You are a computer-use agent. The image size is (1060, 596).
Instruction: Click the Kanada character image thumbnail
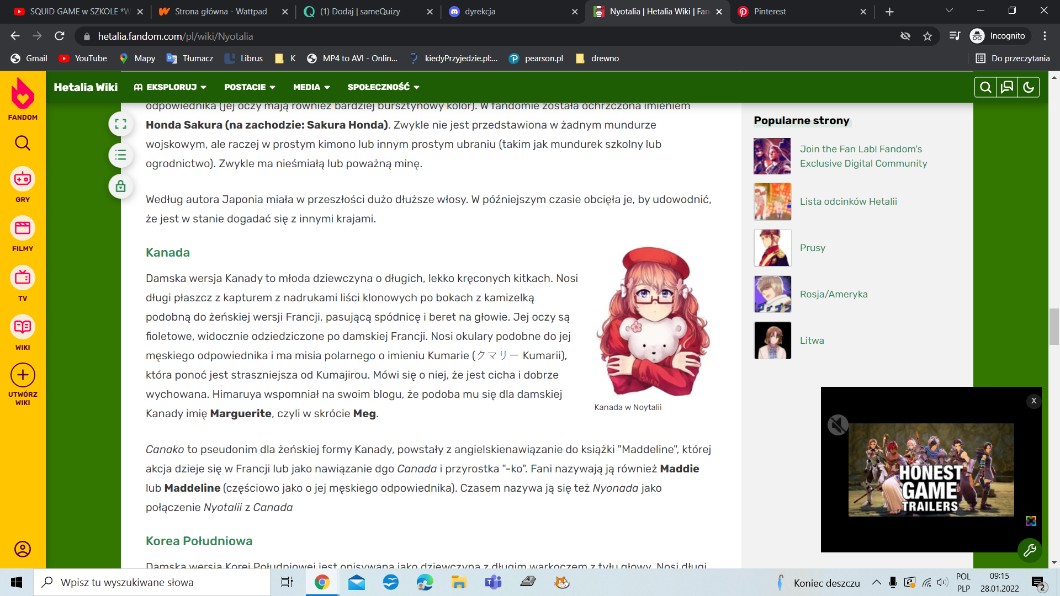pos(652,320)
